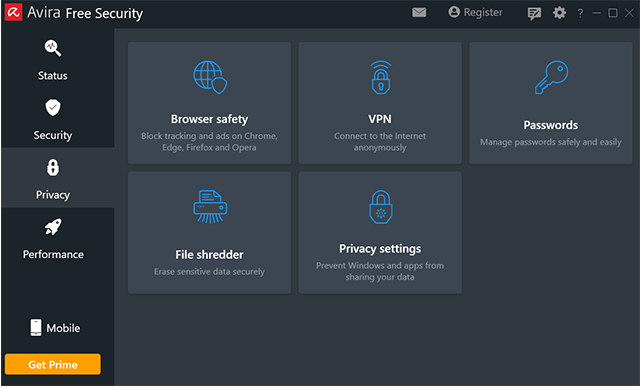This screenshot has width=640, height=387.
Task: Click the Register link text
Action: pos(483,13)
